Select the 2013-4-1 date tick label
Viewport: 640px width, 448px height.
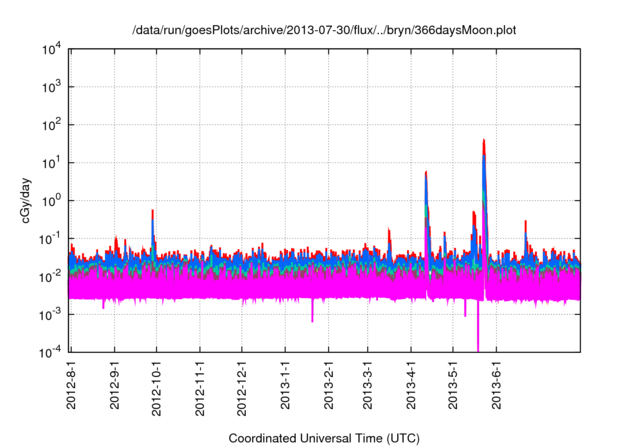coord(410,388)
